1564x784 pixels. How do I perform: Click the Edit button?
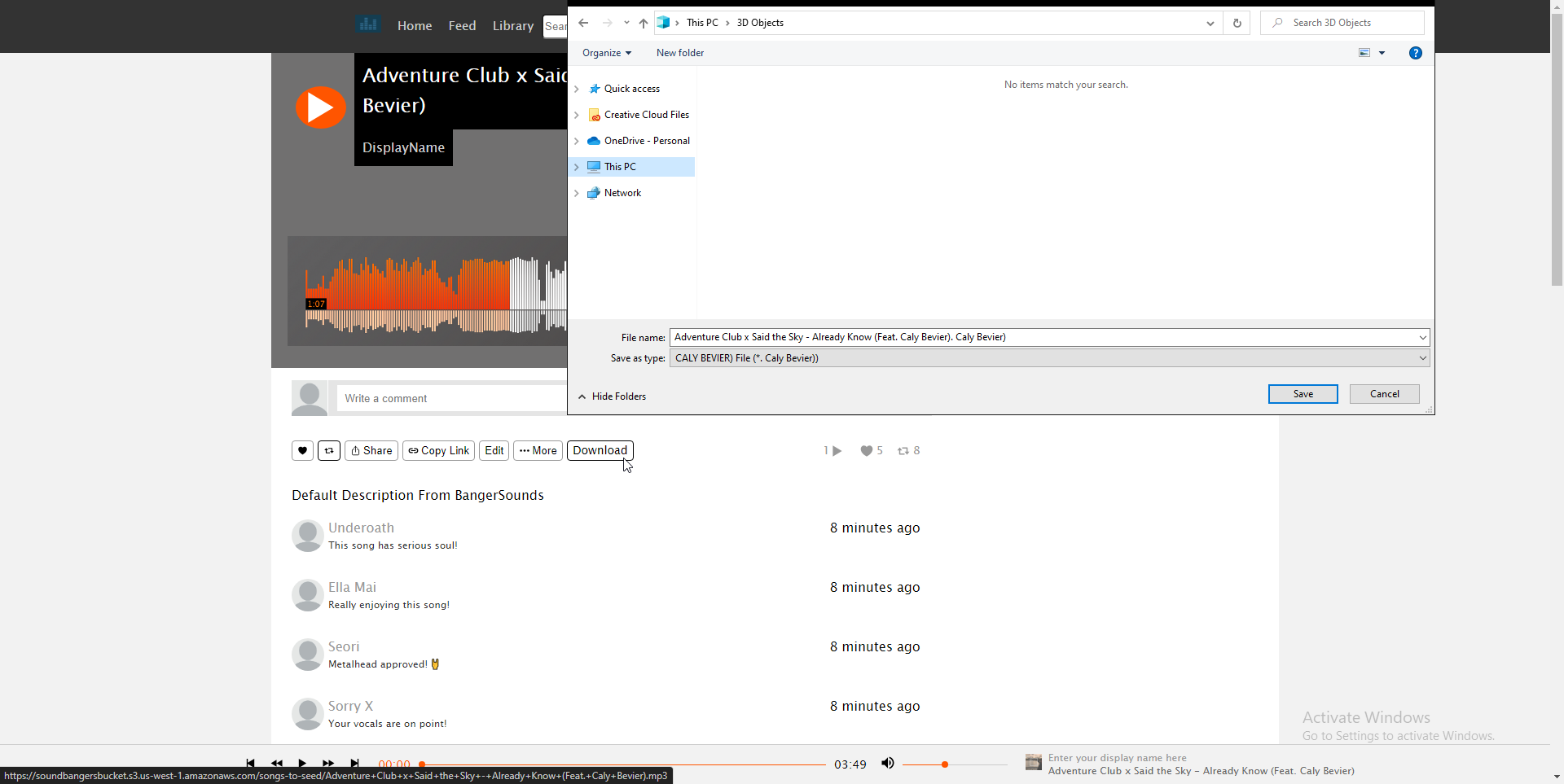[494, 450]
